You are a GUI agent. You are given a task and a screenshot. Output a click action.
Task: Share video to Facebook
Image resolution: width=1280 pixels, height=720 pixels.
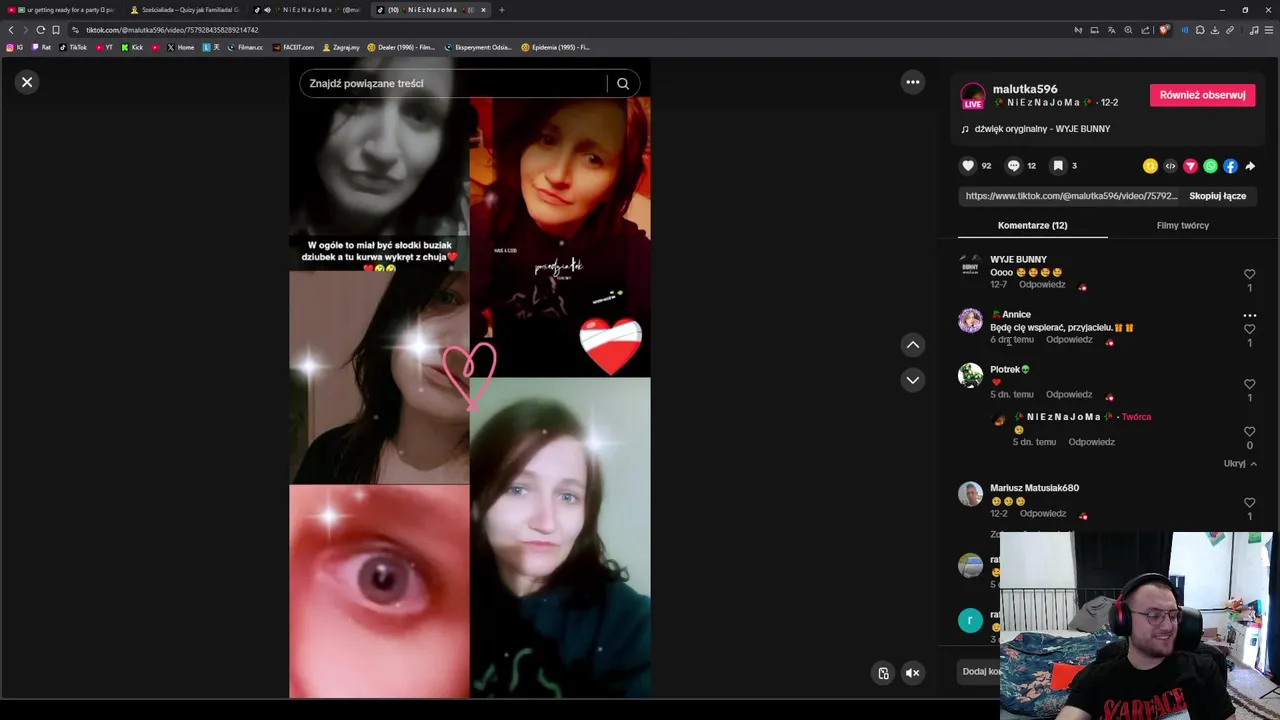coord(1230,166)
